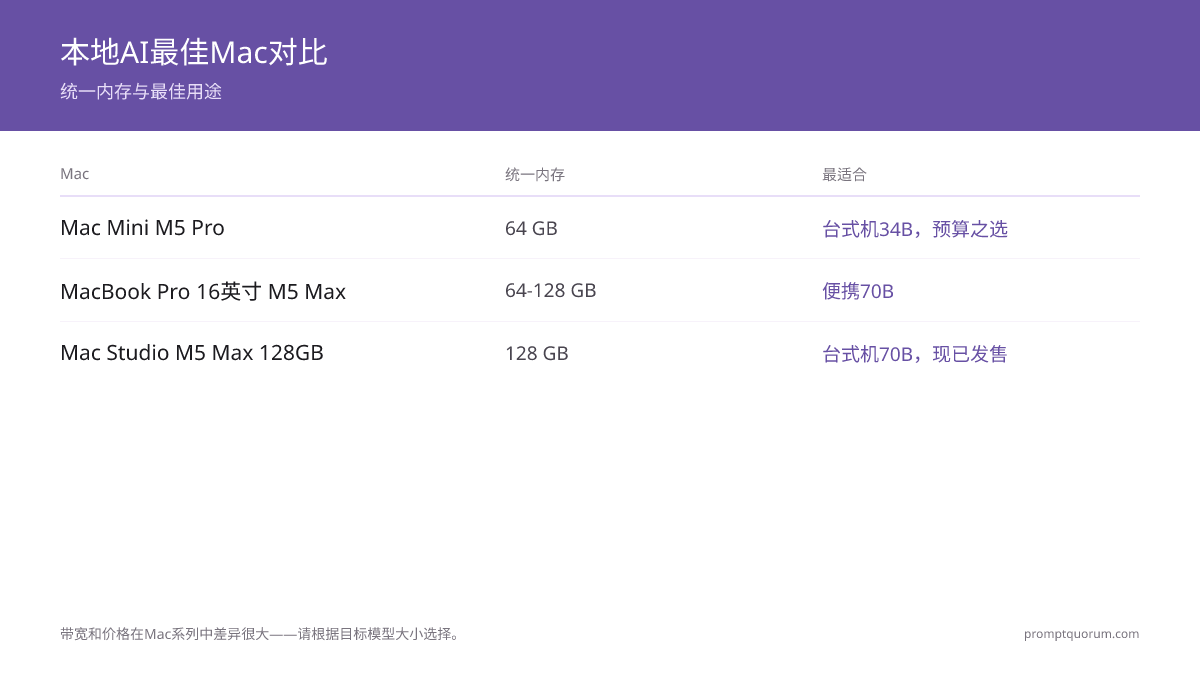
Task: Select MacBook Pro 16英寸 M5 Max cell
Action: coord(203,291)
